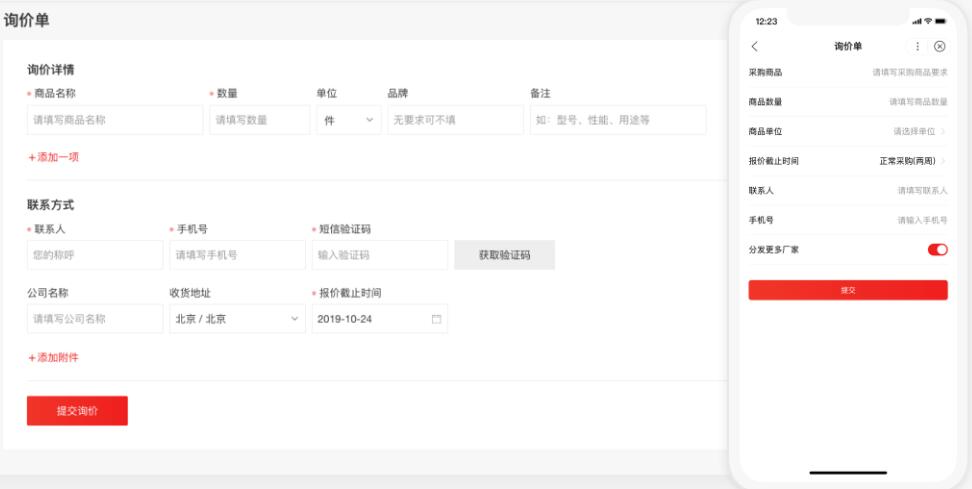Screen dimensions: 972x489
Task: Focus the 数量 input field
Action: [259, 120]
